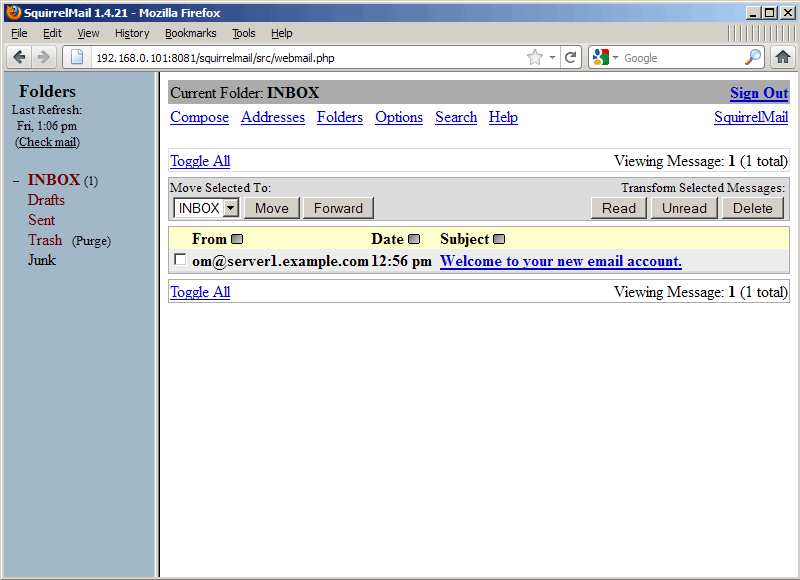Image resolution: width=800 pixels, height=580 pixels.
Task: Toggle the From column checkbox
Action: coord(237,238)
